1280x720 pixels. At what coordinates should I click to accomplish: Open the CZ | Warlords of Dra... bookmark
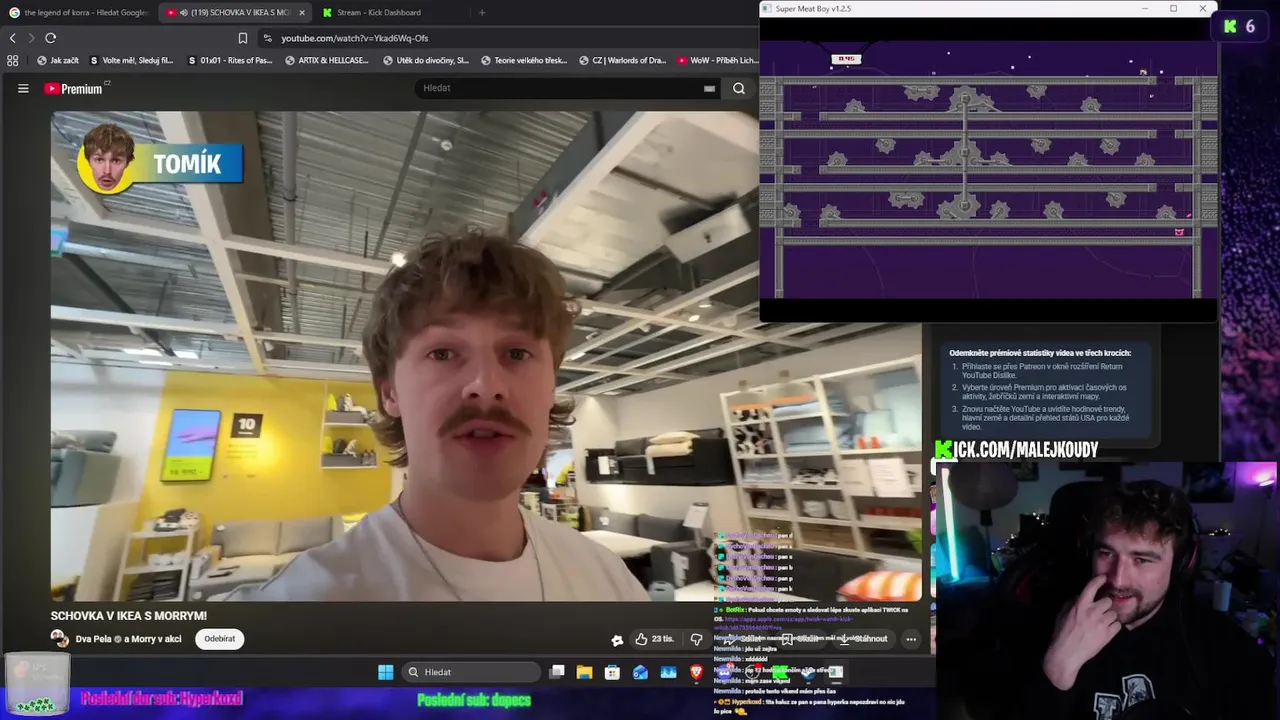(x=622, y=60)
